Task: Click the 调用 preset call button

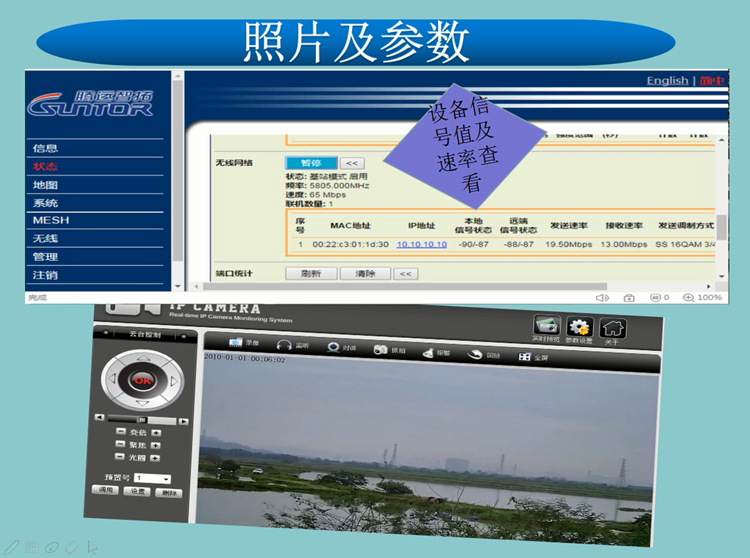Action: pyautogui.click(x=105, y=490)
